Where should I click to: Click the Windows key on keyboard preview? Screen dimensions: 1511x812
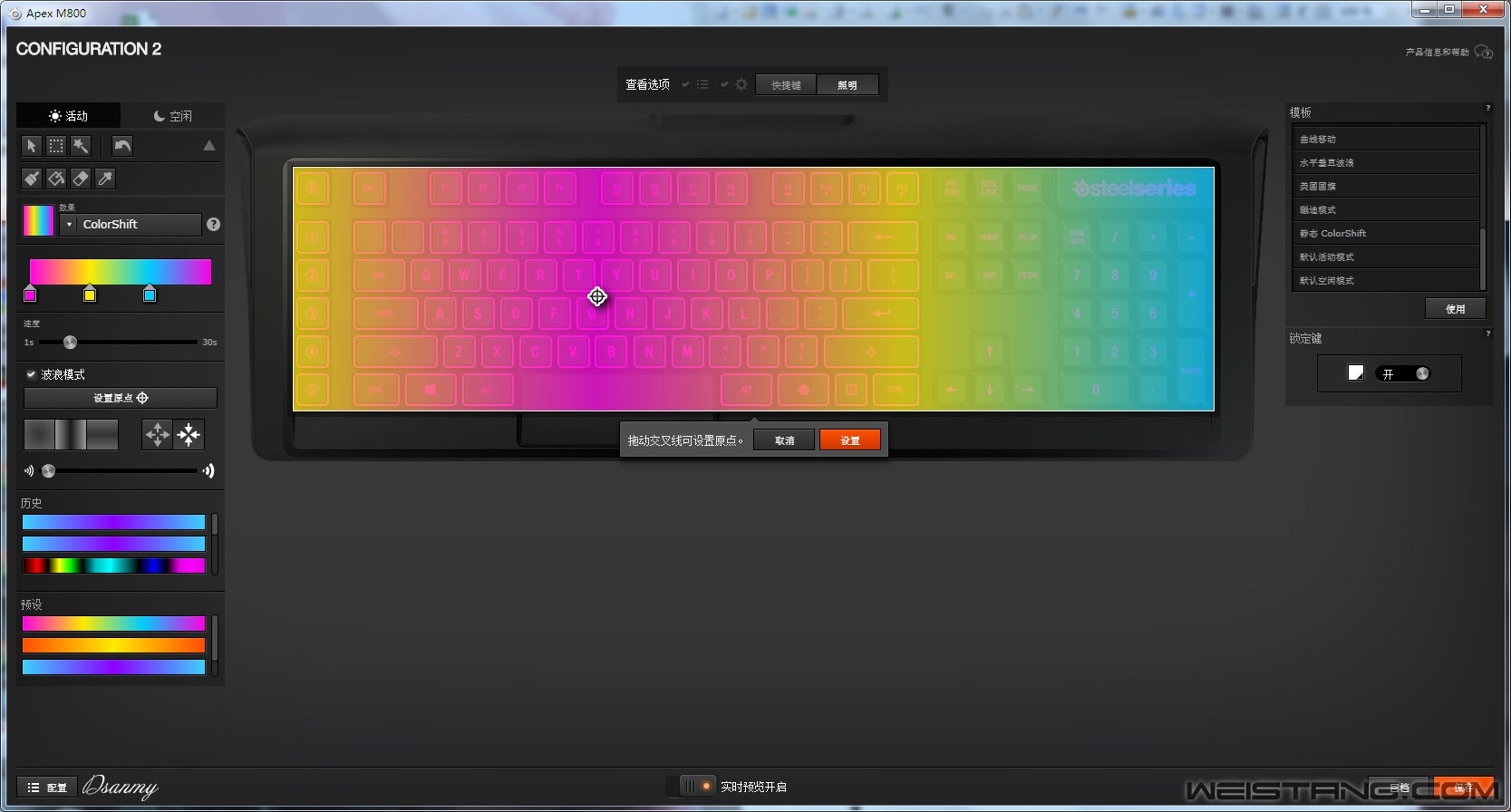click(431, 390)
